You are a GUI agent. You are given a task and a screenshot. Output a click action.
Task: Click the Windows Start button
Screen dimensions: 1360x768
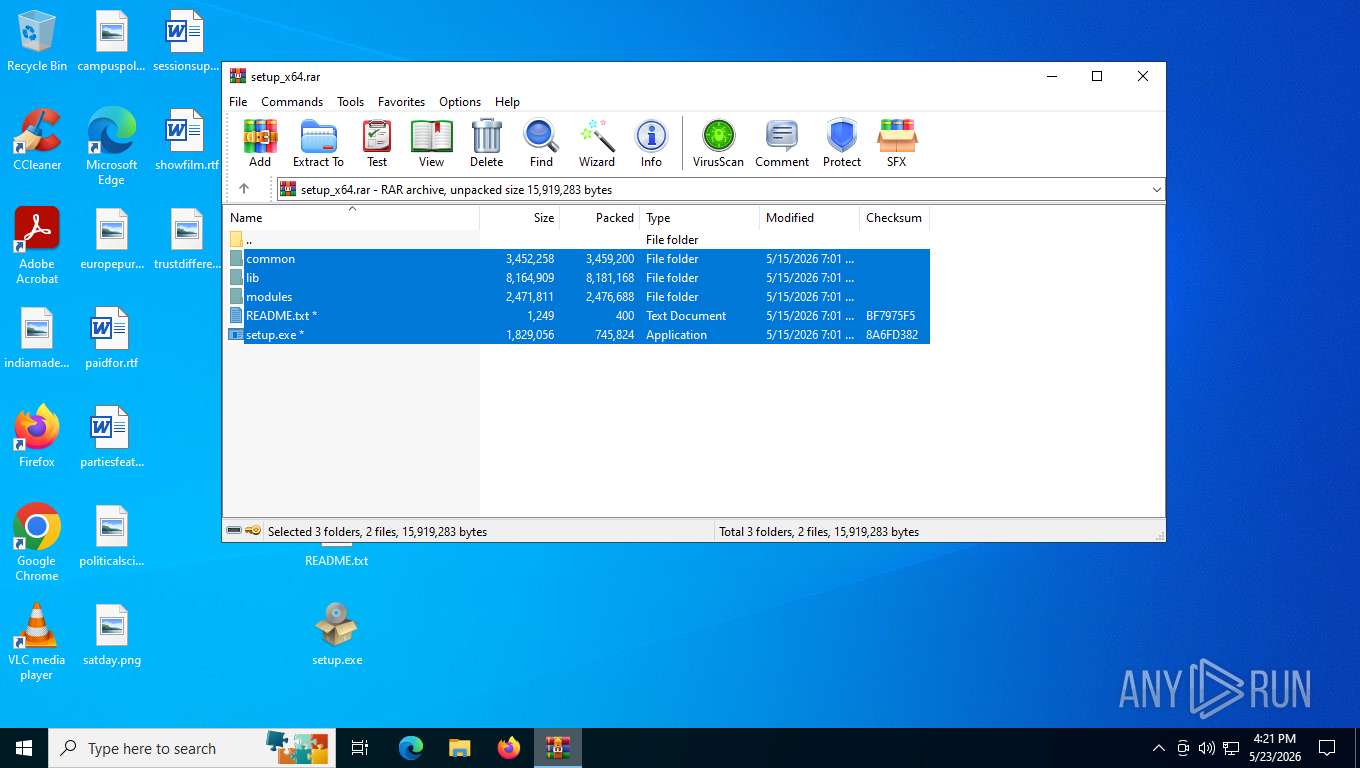(x=24, y=748)
